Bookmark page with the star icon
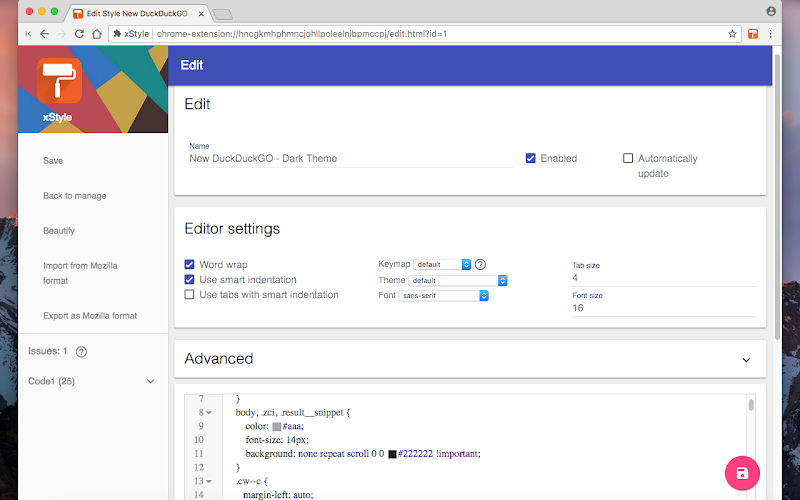The image size is (800, 500). (732, 34)
